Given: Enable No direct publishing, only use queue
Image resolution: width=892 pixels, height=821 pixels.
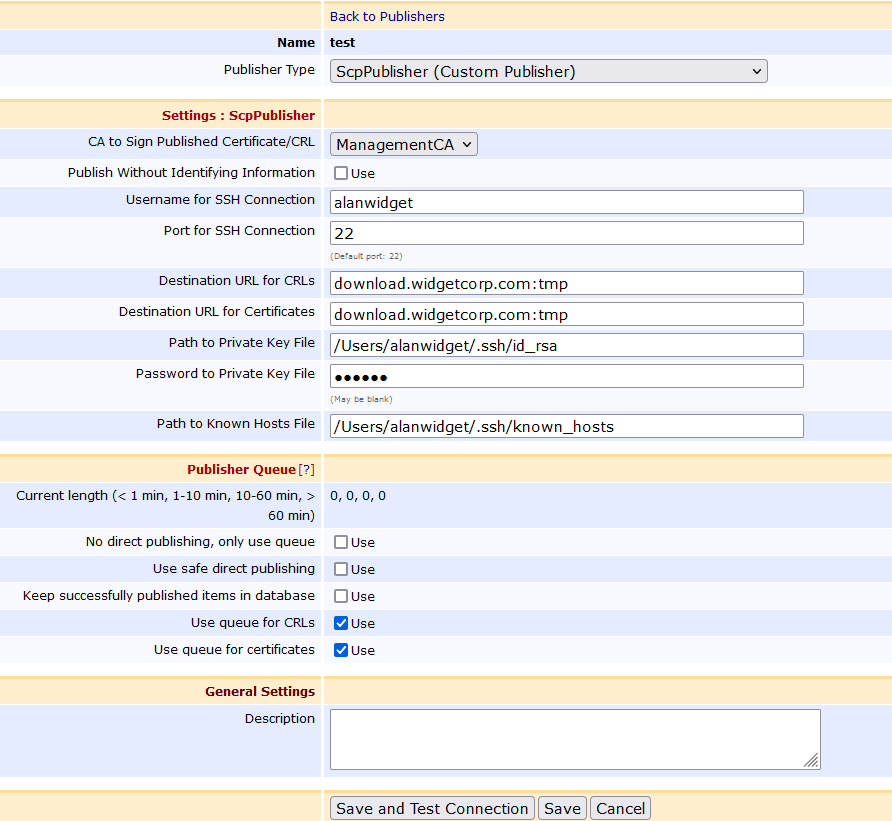Looking at the screenshot, I should (341, 542).
